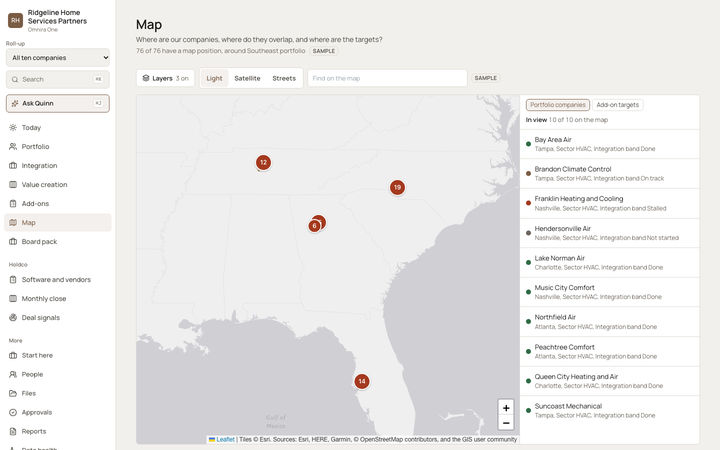The height and width of the screenshot is (450, 720).
Task: Click the SAMPLE badge beside map search
Action: tap(485, 78)
